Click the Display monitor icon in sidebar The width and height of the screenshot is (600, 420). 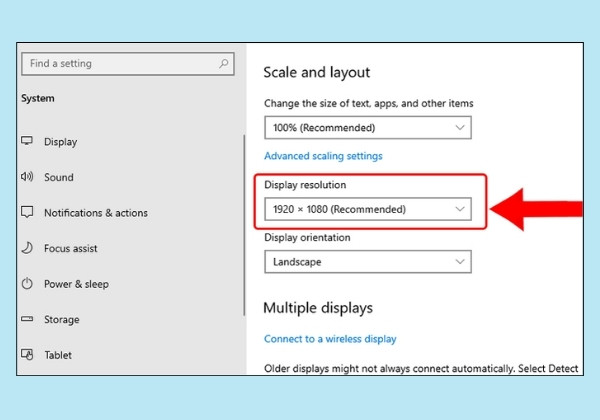tap(27, 141)
